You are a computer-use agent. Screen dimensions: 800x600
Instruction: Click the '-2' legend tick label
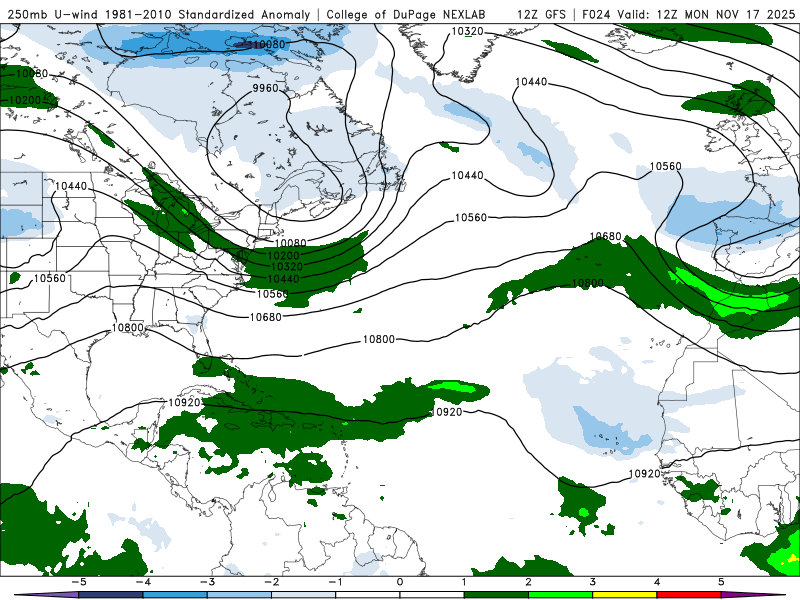271,582
